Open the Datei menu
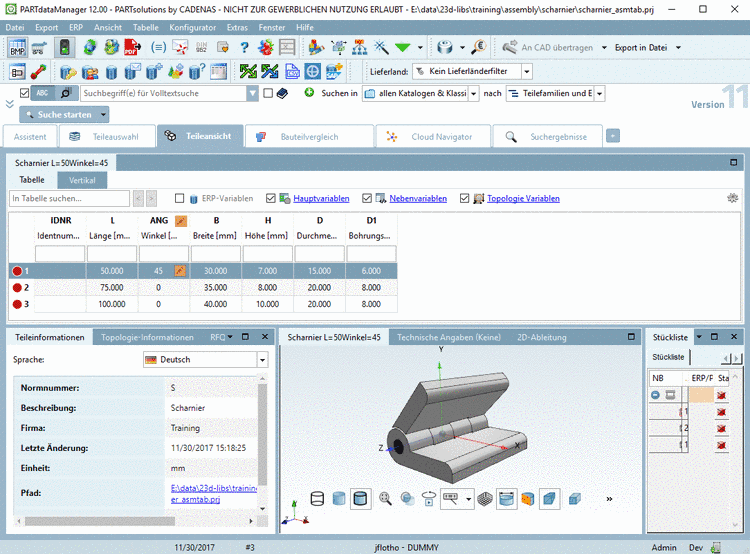This screenshot has width=750, height=554. tap(15, 28)
